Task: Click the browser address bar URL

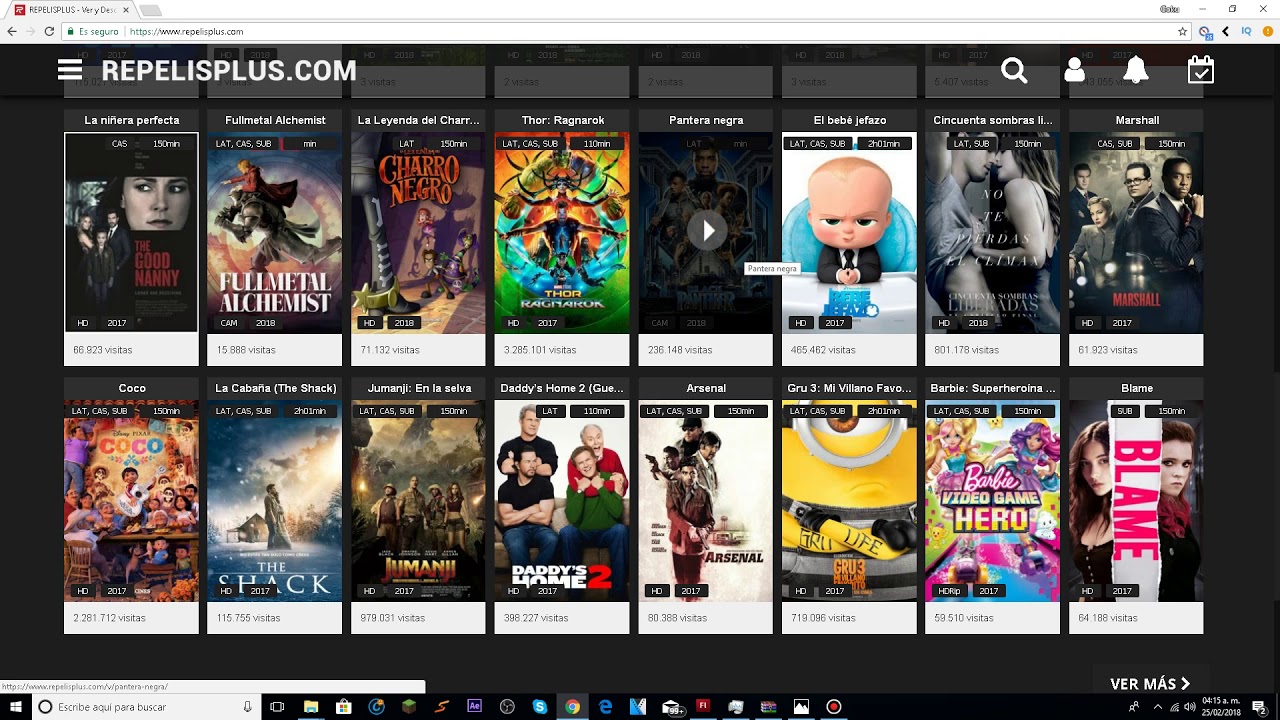Action: click(x=186, y=32)
